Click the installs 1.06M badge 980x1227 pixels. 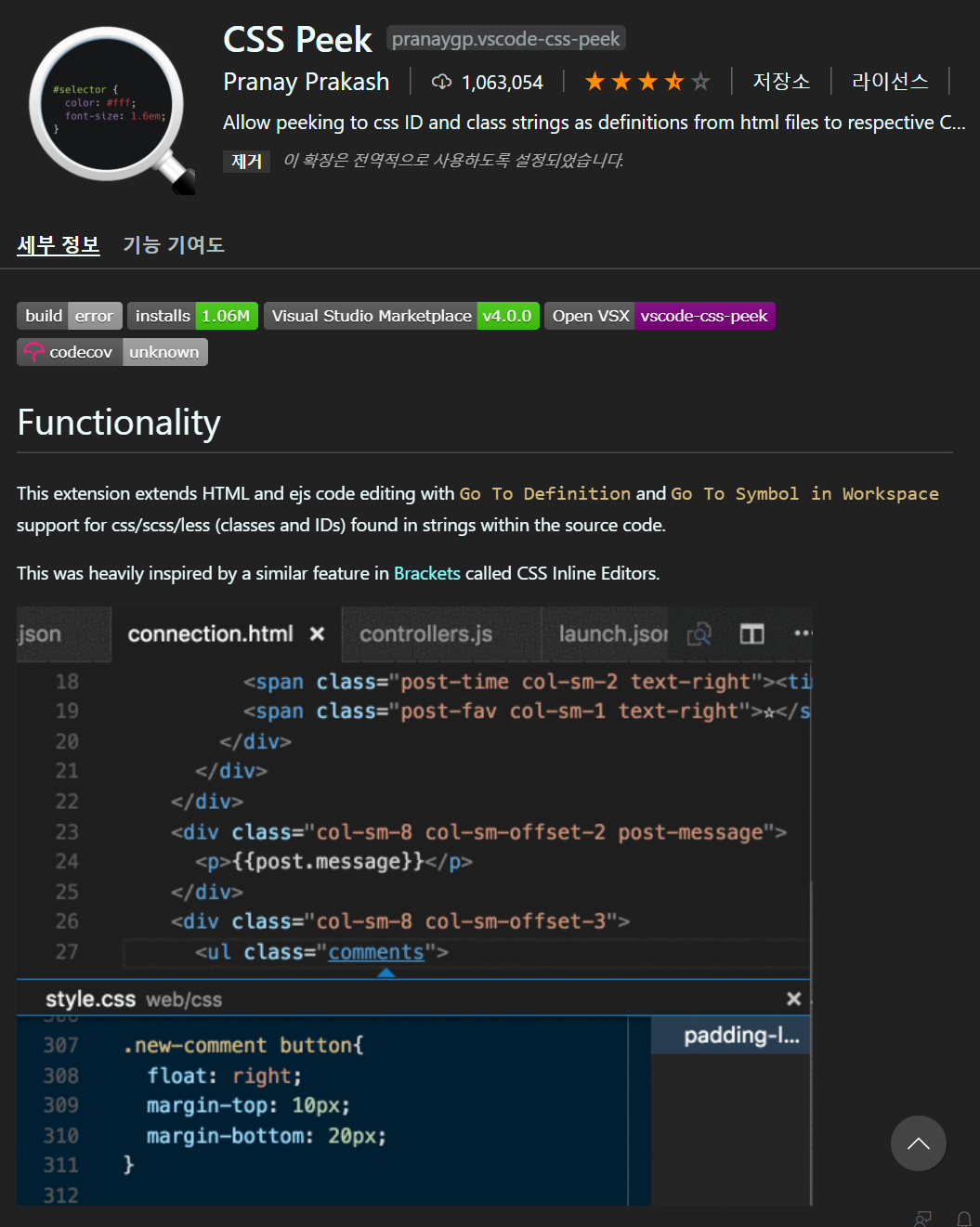coord(192,316)
